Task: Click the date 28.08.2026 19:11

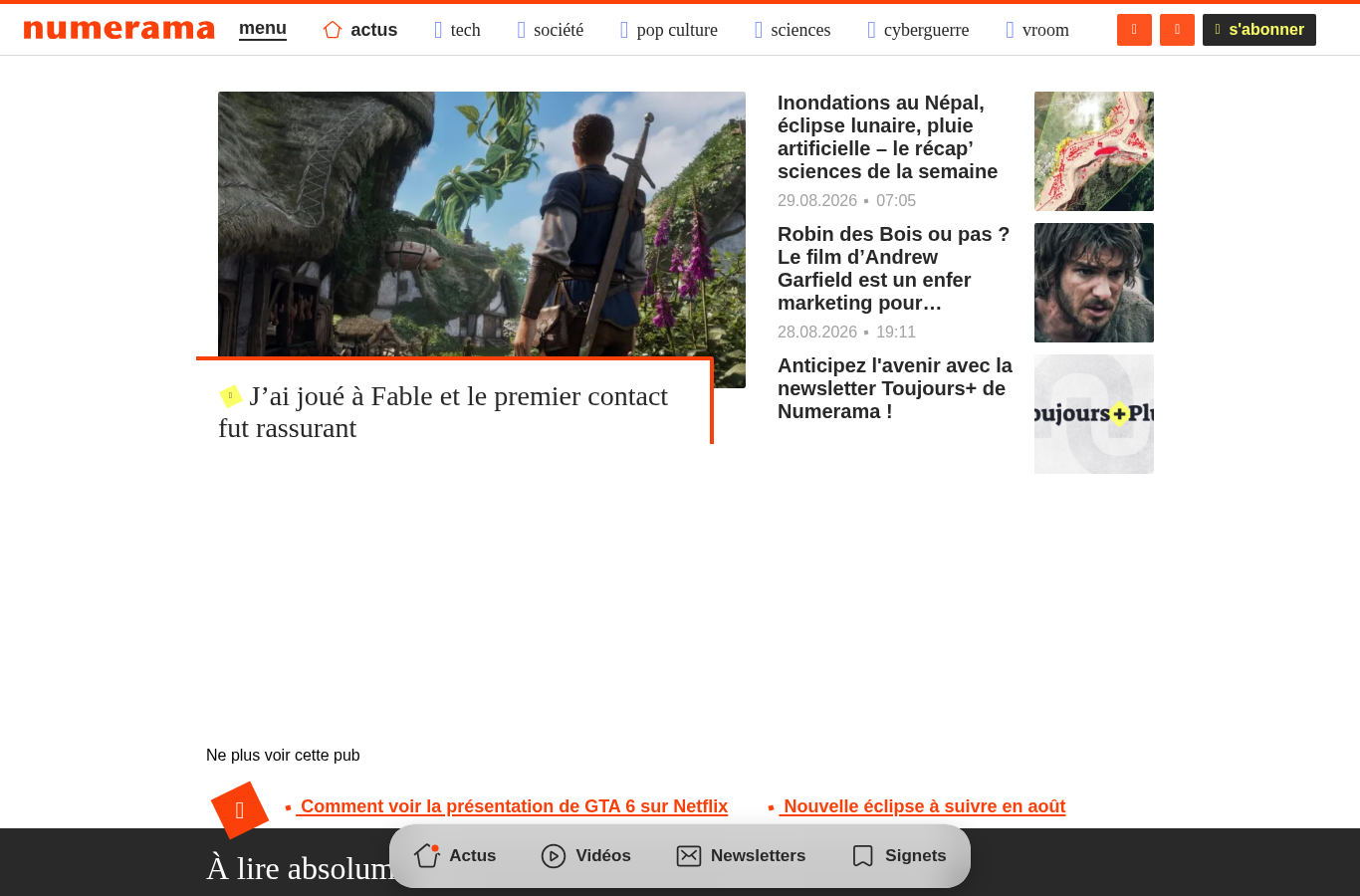Action: [x=846, y=332]
